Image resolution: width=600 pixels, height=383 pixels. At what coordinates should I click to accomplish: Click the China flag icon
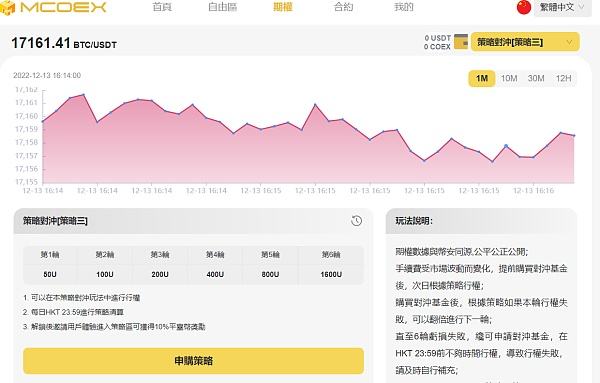click(x=524, y=7)
